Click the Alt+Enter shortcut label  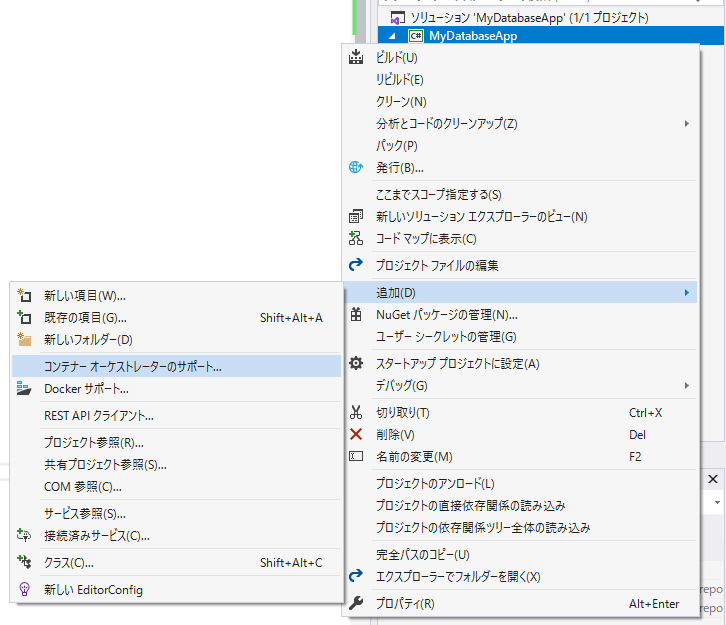(654, 604)
